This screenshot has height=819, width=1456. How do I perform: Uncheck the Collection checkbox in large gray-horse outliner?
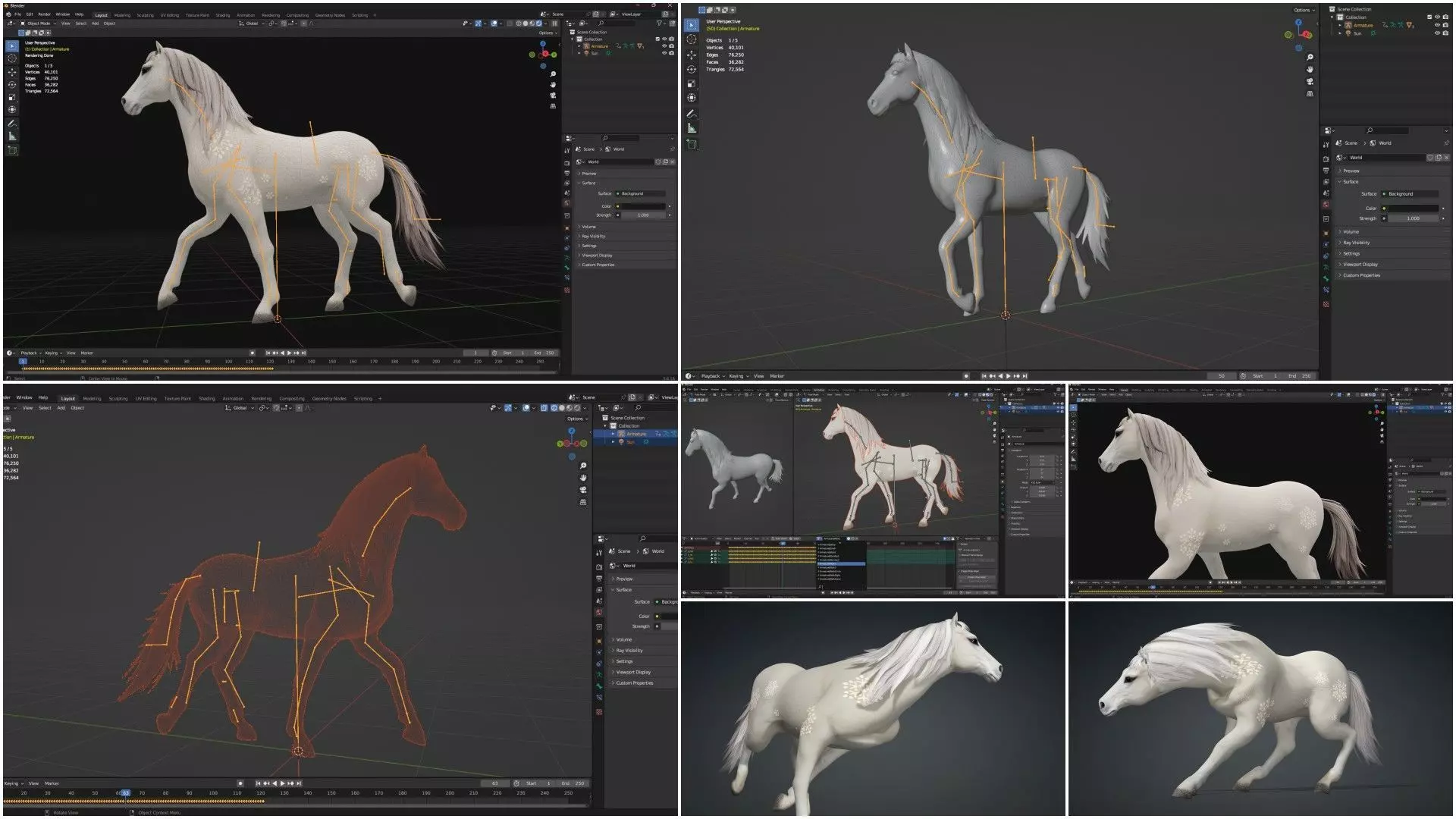1429,17
